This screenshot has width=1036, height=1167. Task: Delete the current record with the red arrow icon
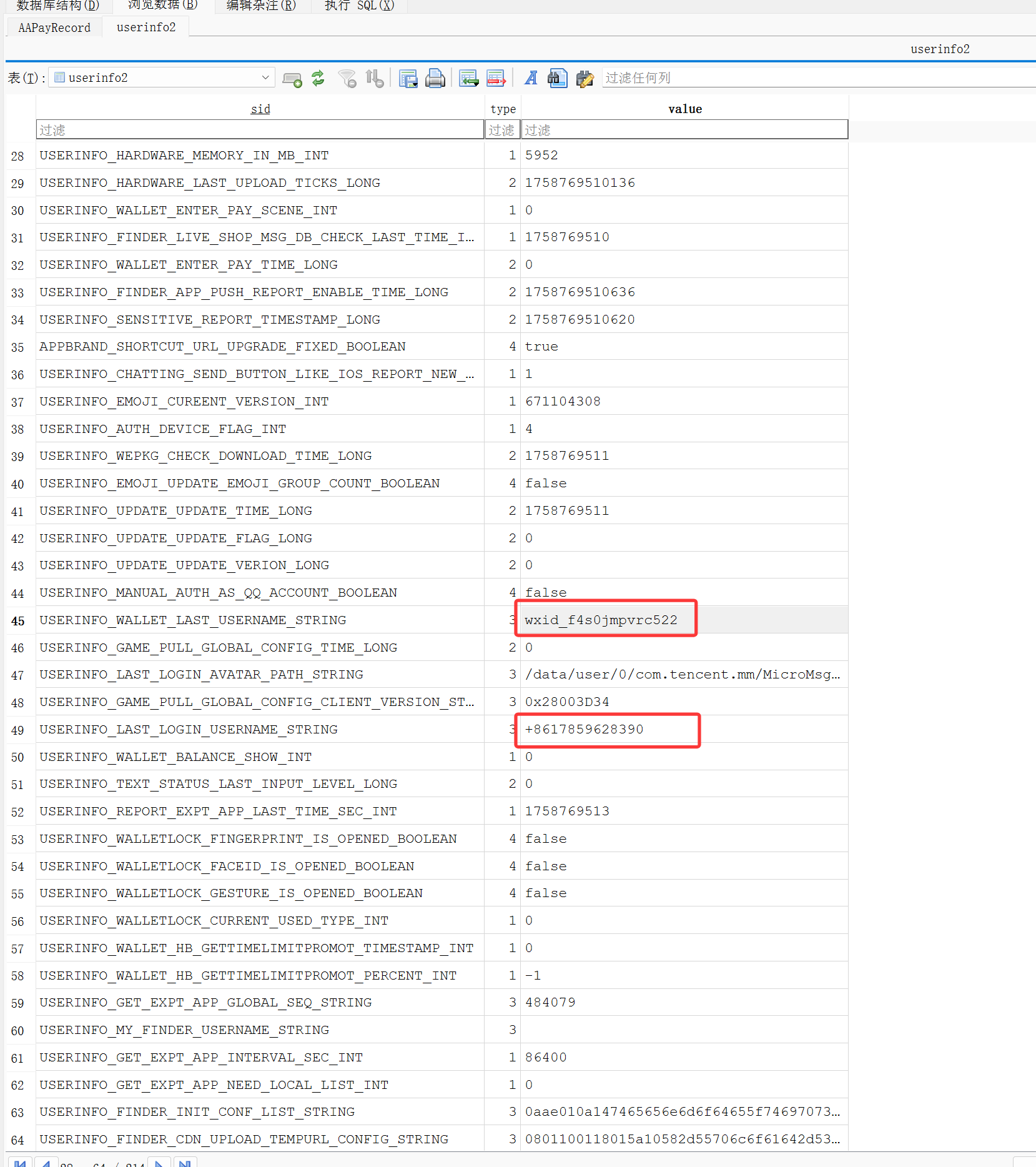(496, 79)
